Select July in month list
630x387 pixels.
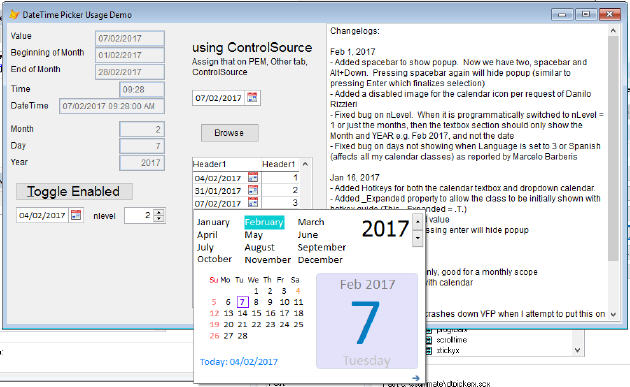coord(205,247)
